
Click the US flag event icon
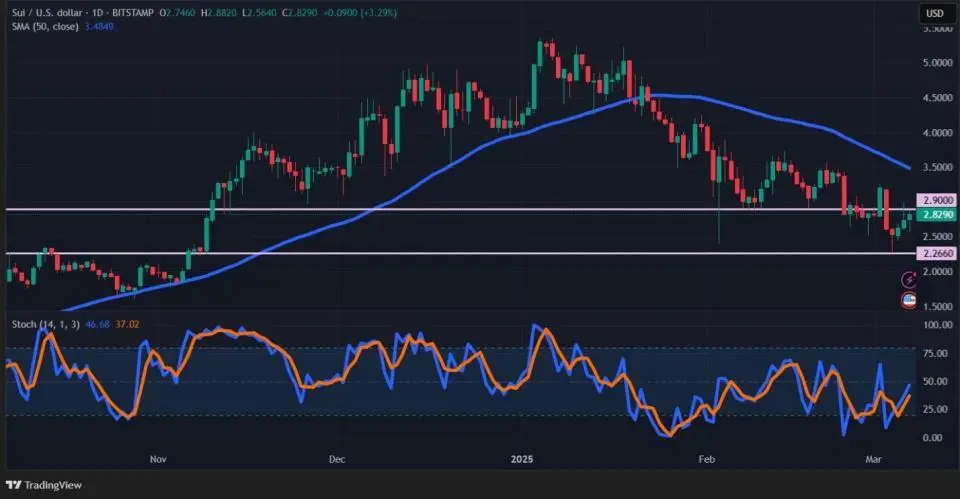[x=909, y=299]
